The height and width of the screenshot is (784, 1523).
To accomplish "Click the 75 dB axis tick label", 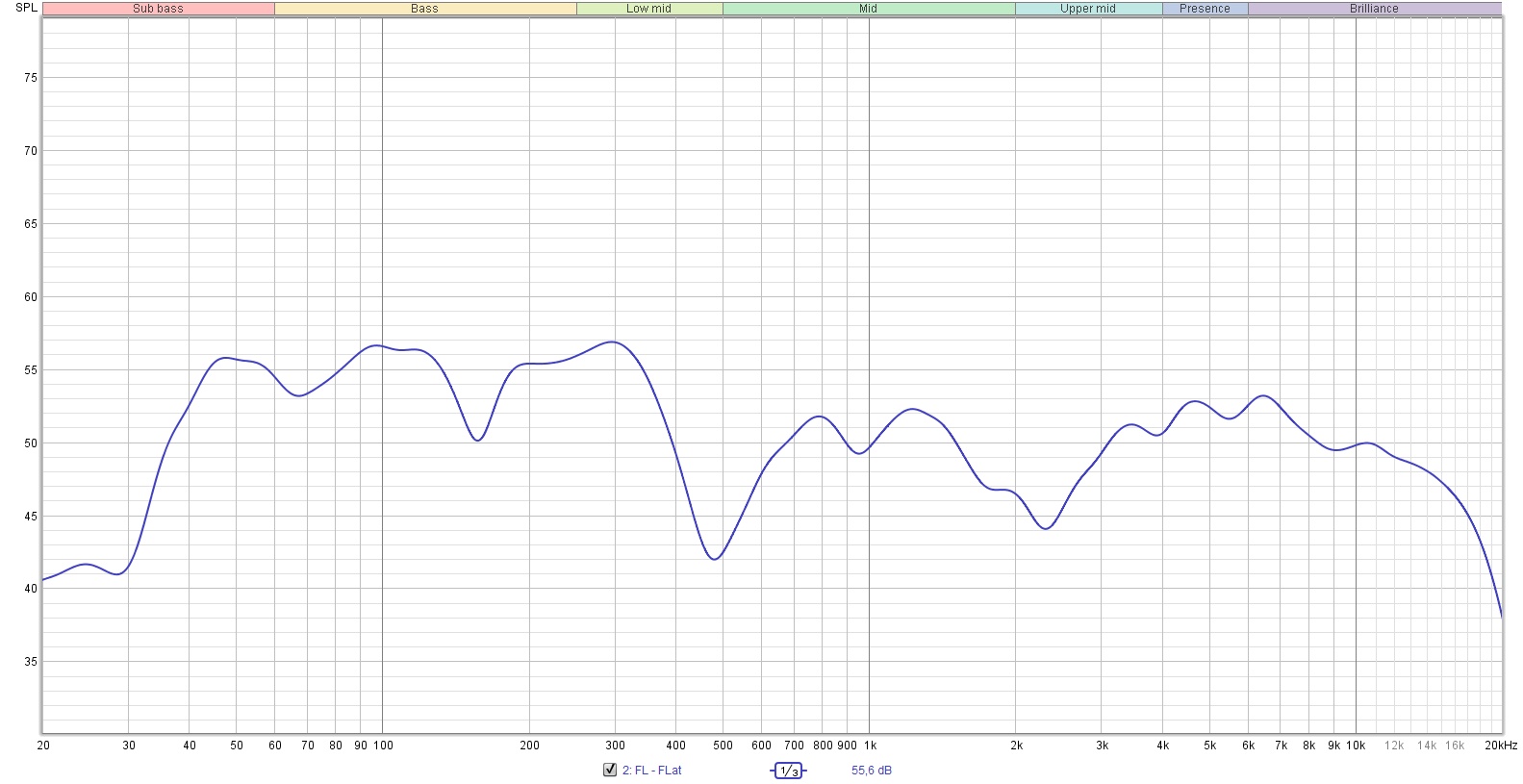I will (x=31, y=78).
